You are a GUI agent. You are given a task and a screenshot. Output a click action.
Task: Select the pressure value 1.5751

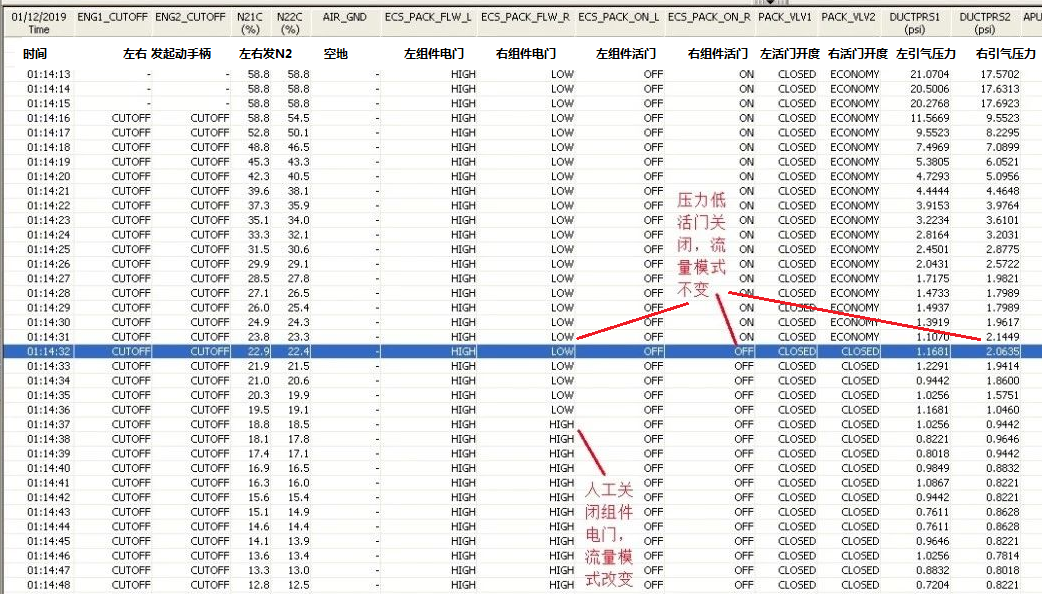[1003, 395]
